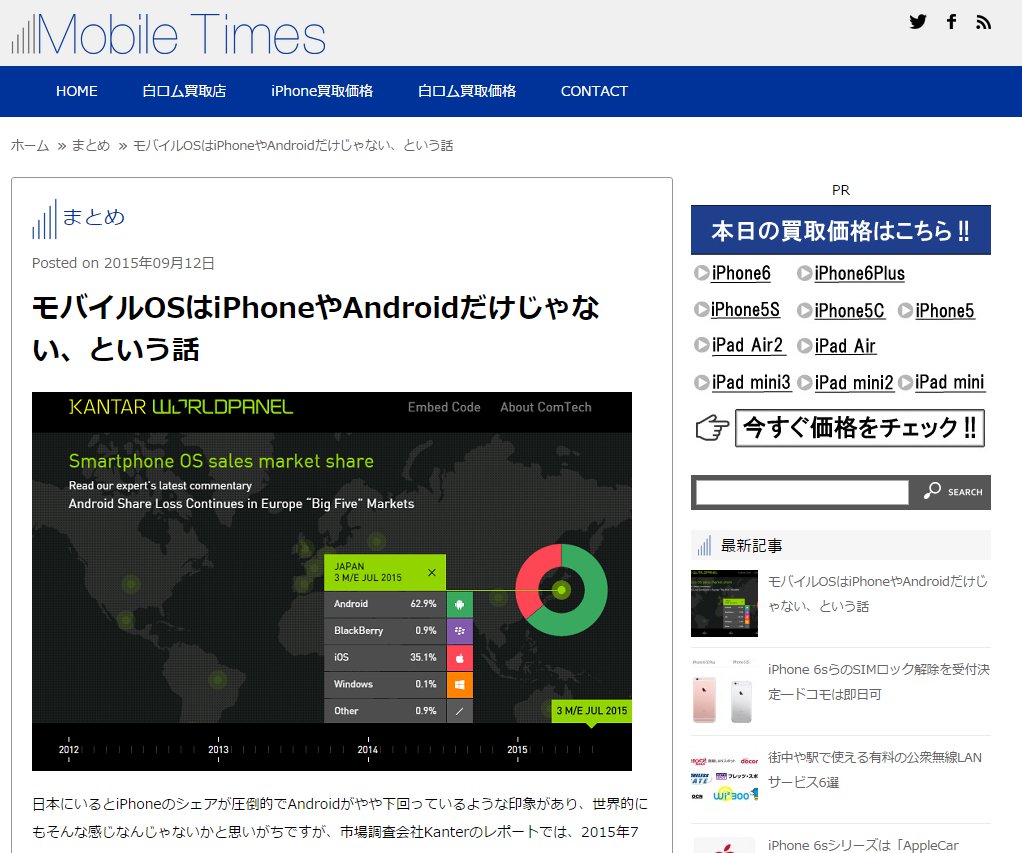Open the iPad Air price link
Viewport: 1022px width, 853px height.
pyautogui.click(x=837, y=345)
